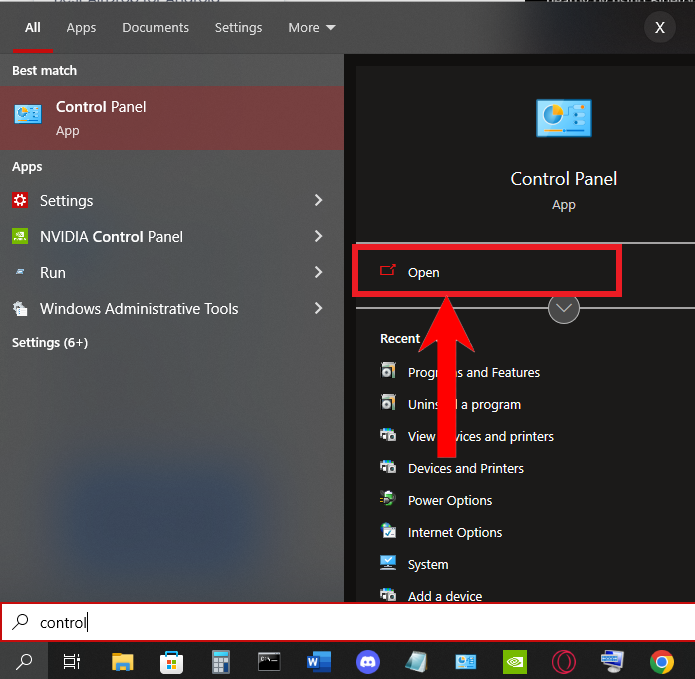Open Uninstall a program recent item
The width and height of the screenshot is (695, 679).
(x=464, y=404)
